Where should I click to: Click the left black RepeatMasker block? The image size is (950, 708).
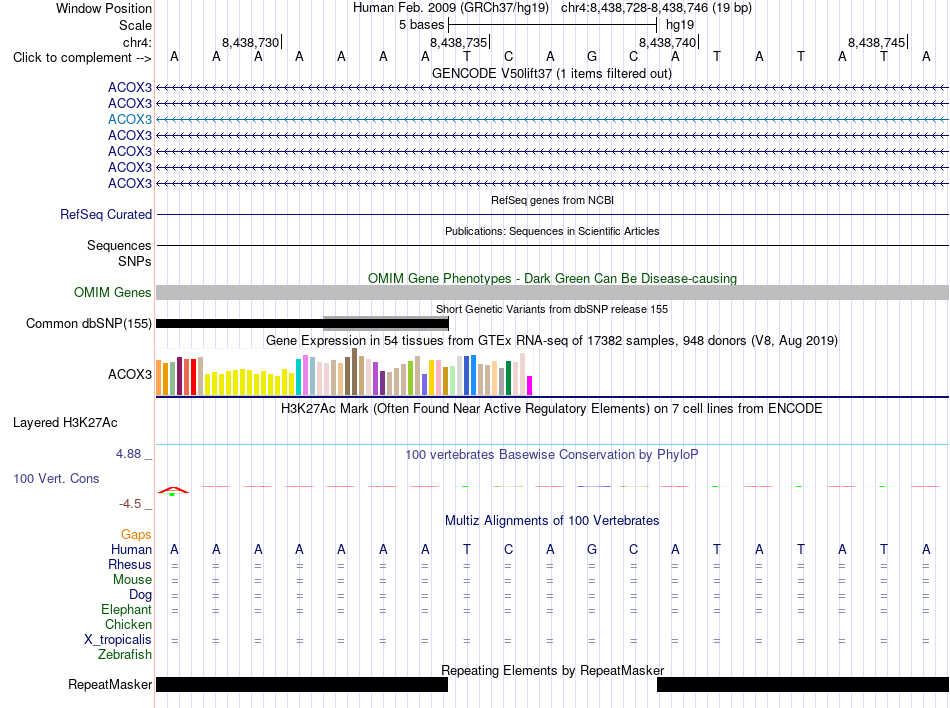[x=302, y=684]
